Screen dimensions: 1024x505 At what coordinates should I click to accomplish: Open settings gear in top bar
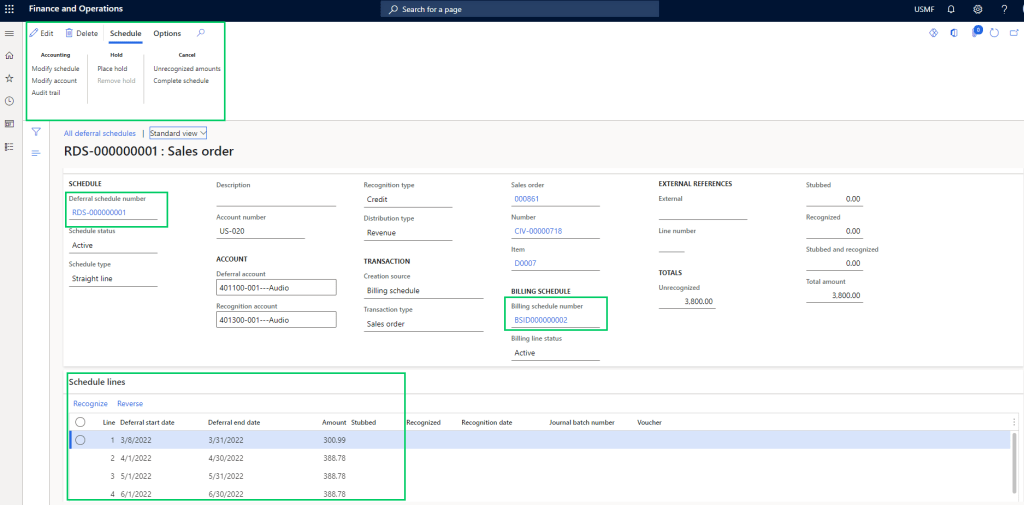click(978, 9)
